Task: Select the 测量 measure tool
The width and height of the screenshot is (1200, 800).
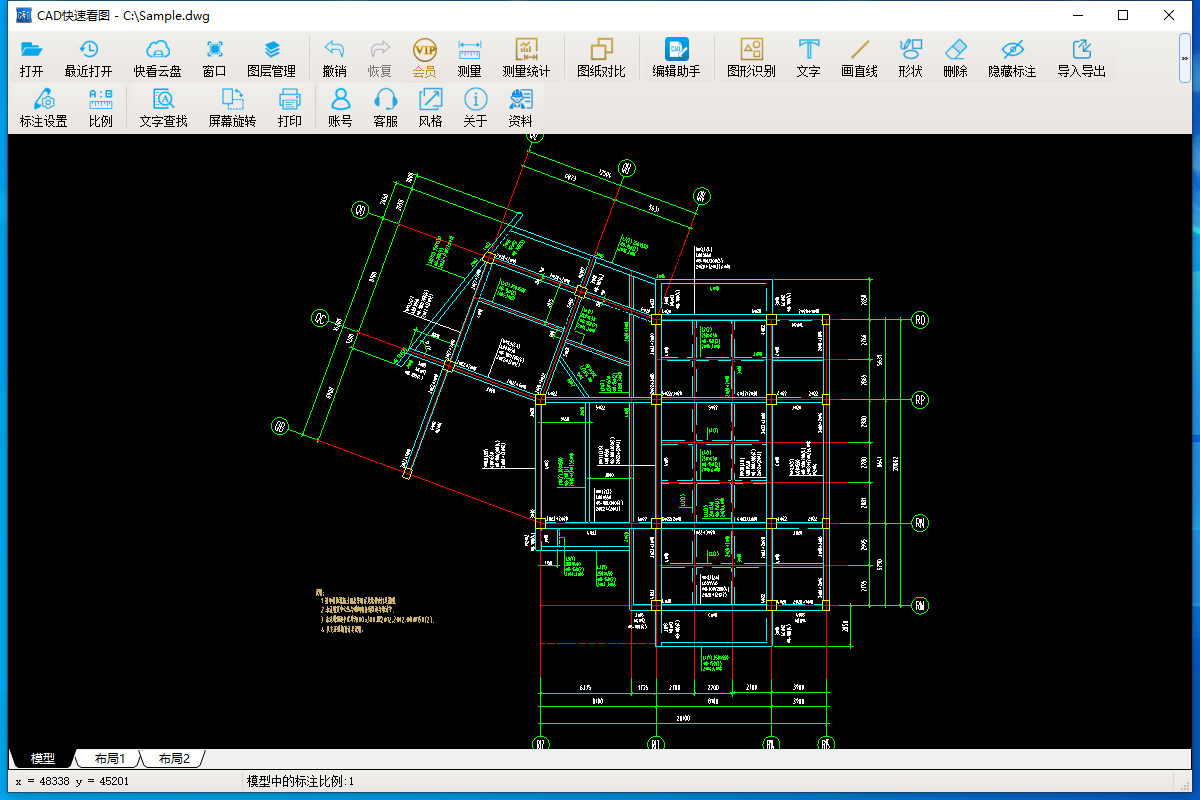Action: [470, 59]
